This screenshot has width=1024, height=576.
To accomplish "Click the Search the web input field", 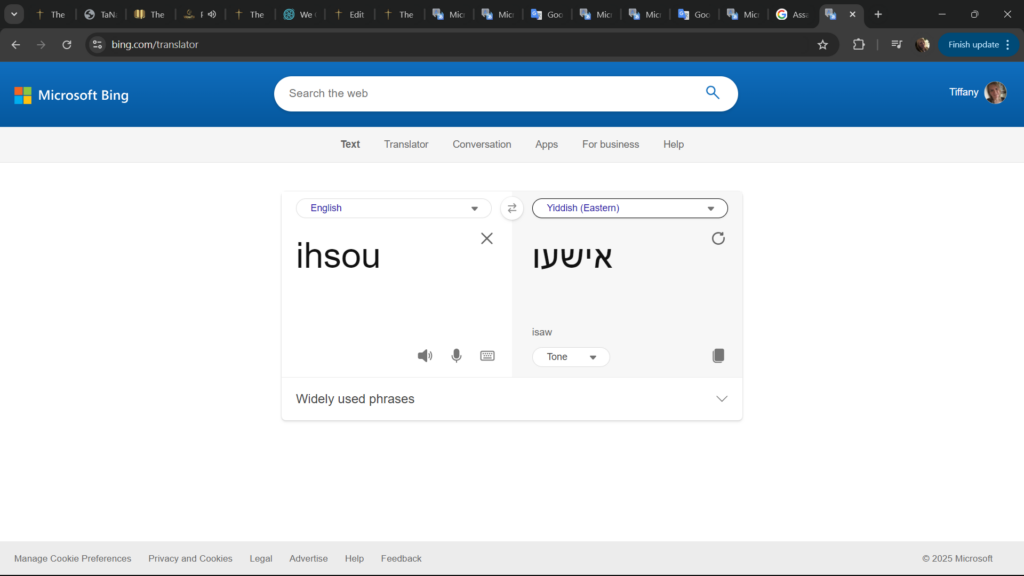I will (x=490, y=93).
